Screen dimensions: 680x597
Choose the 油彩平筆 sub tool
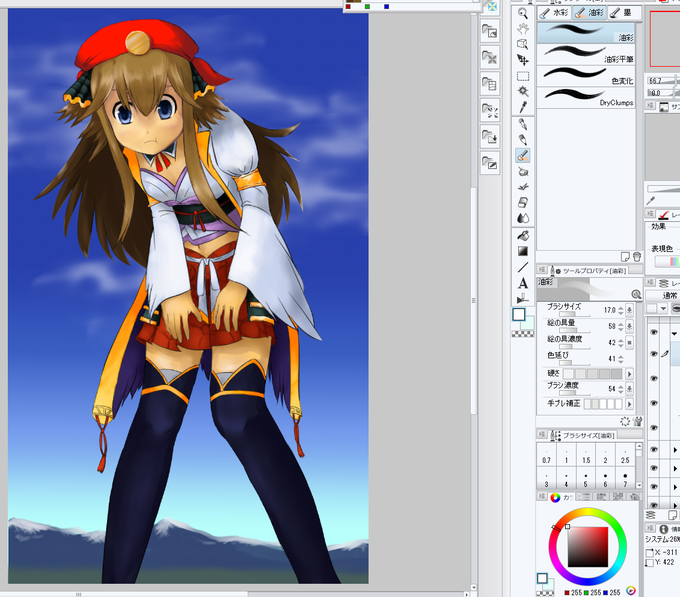pos(586,55)
